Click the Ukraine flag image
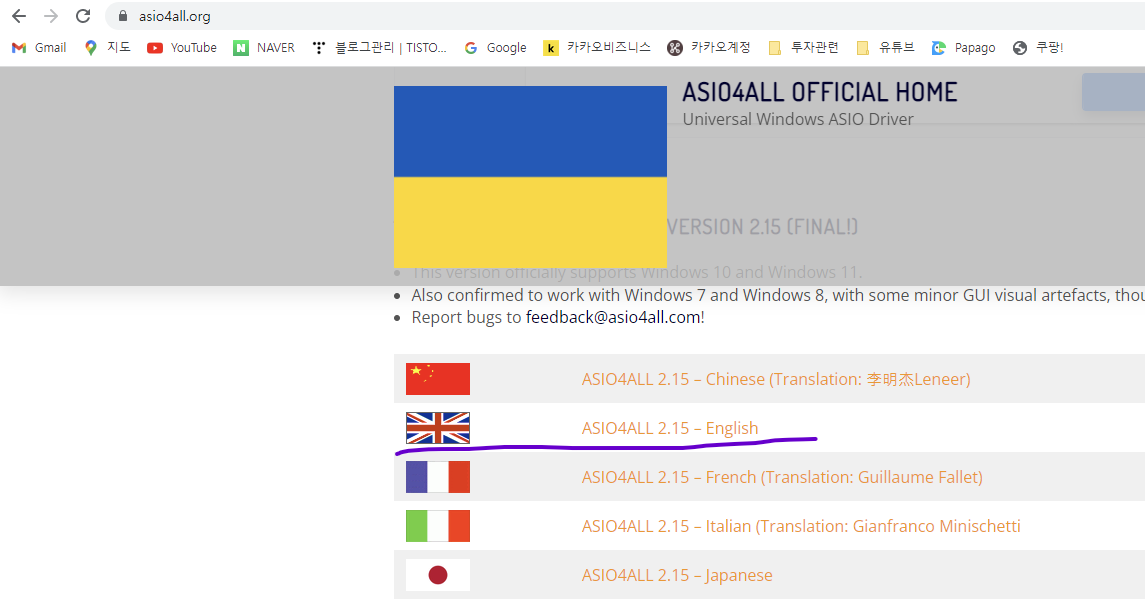1145x603 pixels. point(530,177)
